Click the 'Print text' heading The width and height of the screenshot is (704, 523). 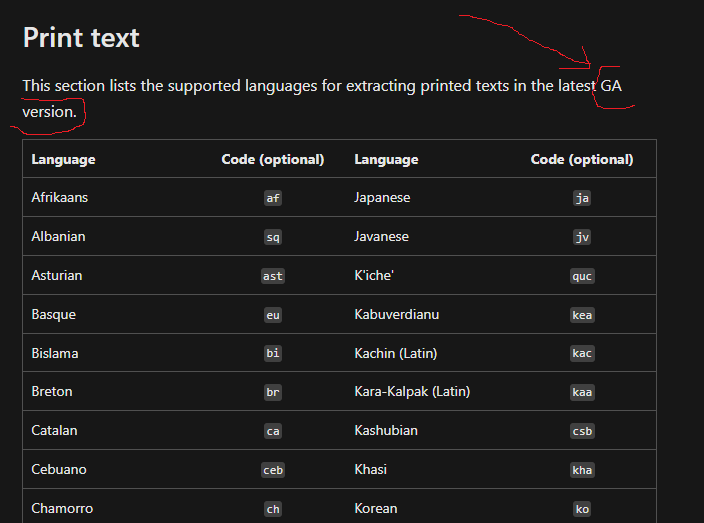[81, 38]
